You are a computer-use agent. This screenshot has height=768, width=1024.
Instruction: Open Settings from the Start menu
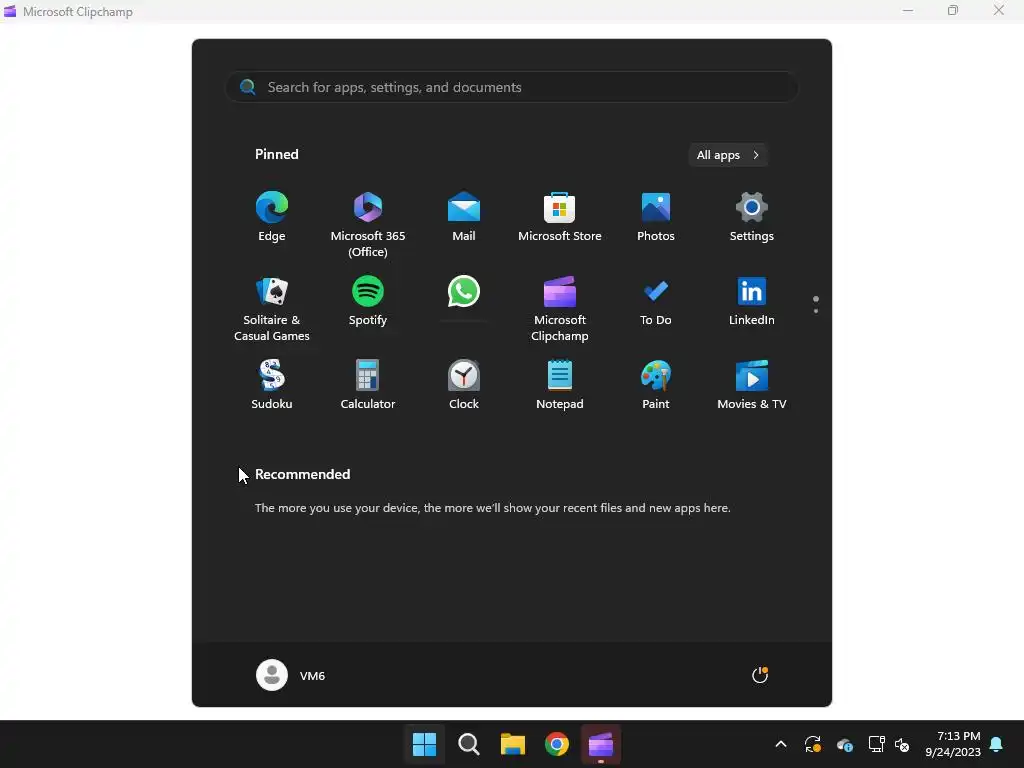pyautogui.click(x=752, y=217)
